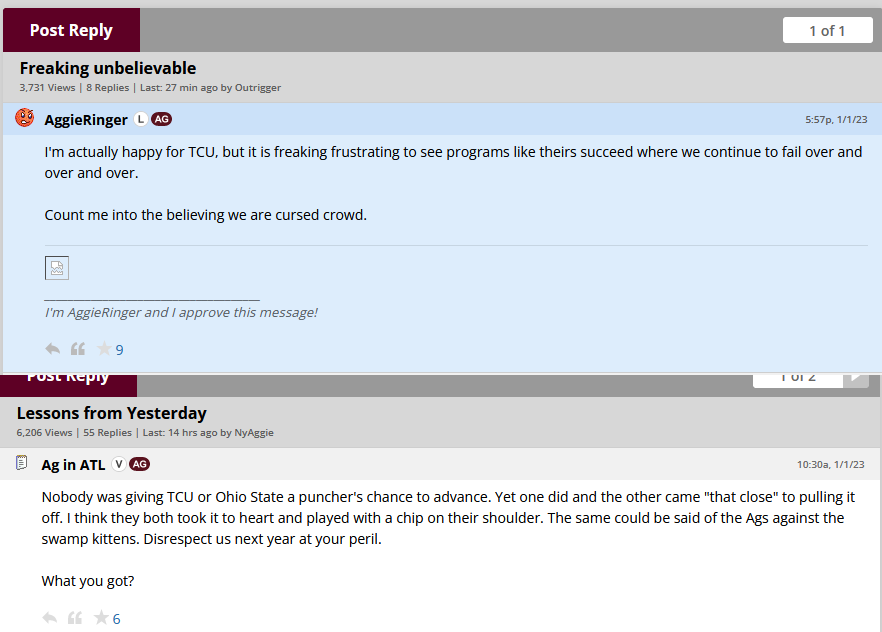This screenshot has height=632, width=882.
Task: Reply to Ag in ATL's post with arrow icon
Action: (50, 618)
